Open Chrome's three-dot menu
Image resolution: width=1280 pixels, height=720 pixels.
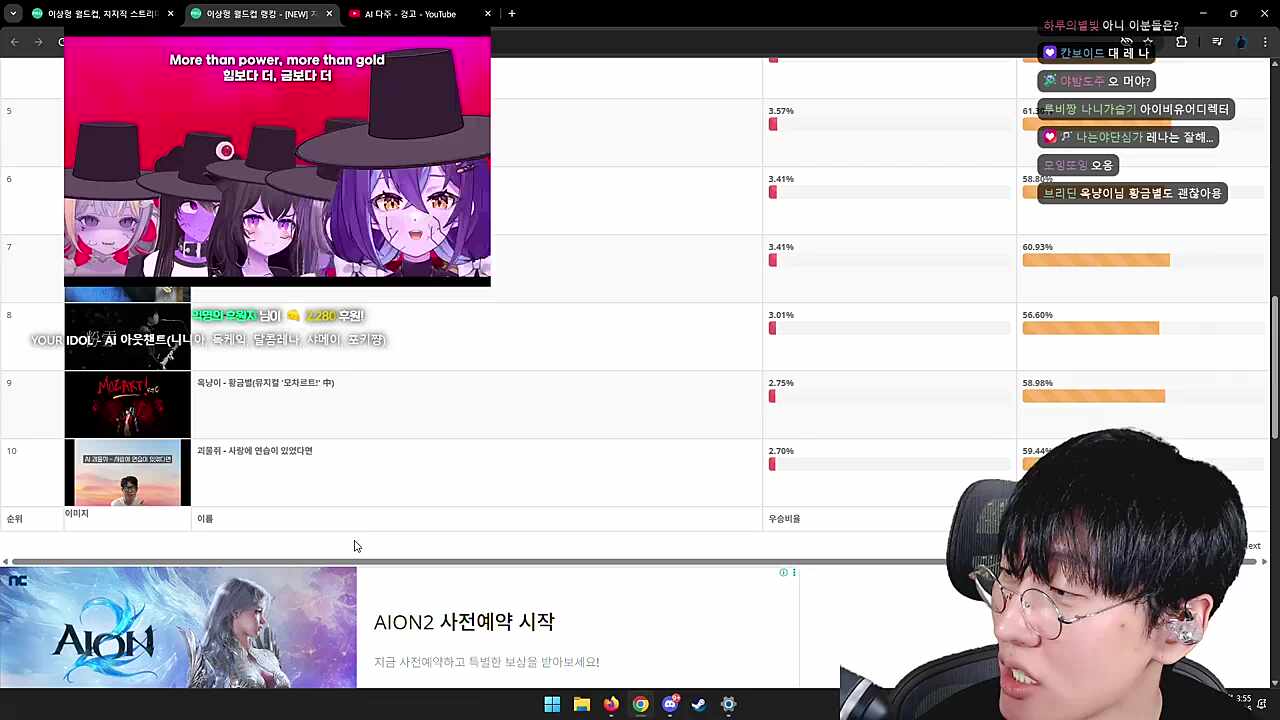pyautogui.click(x=1265, y=42)
